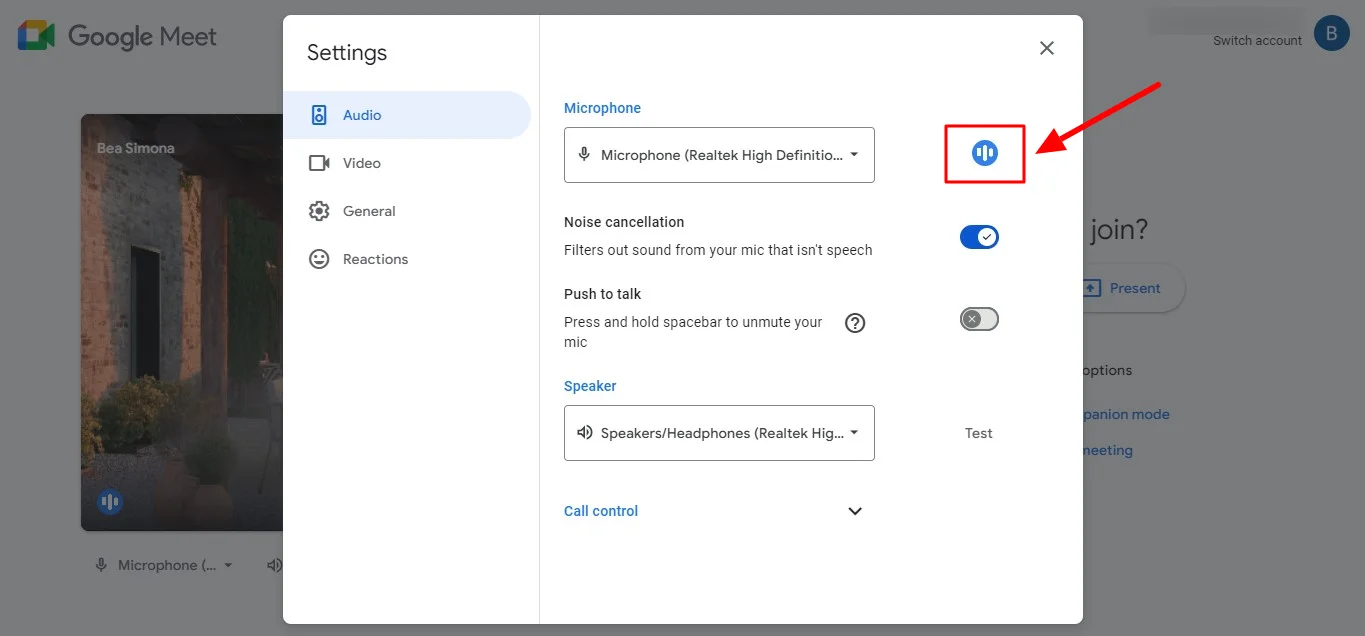Click the Speaker section heading

pyautogui.click(x=590, y=386)
